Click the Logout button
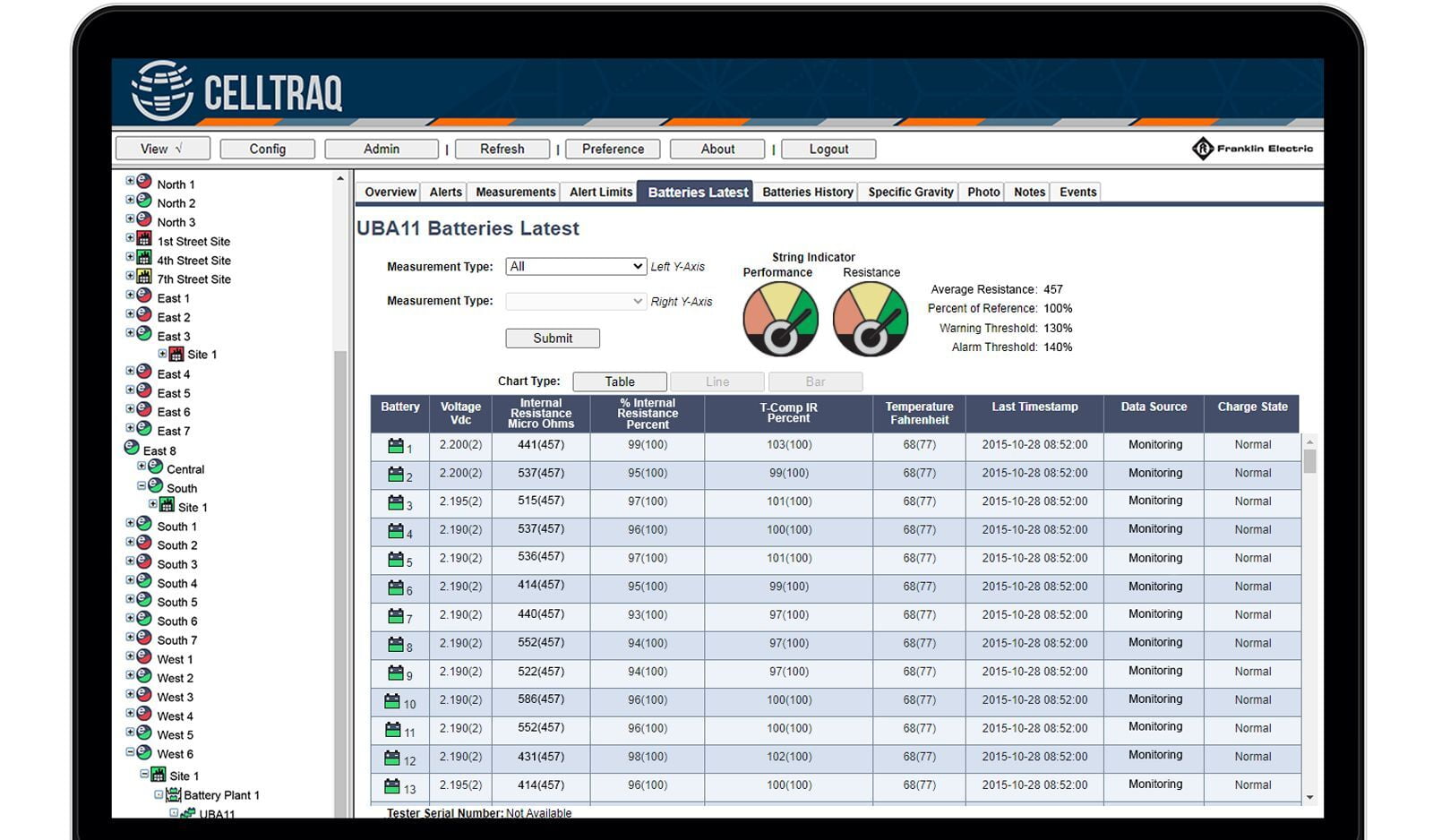 point(828,149)
